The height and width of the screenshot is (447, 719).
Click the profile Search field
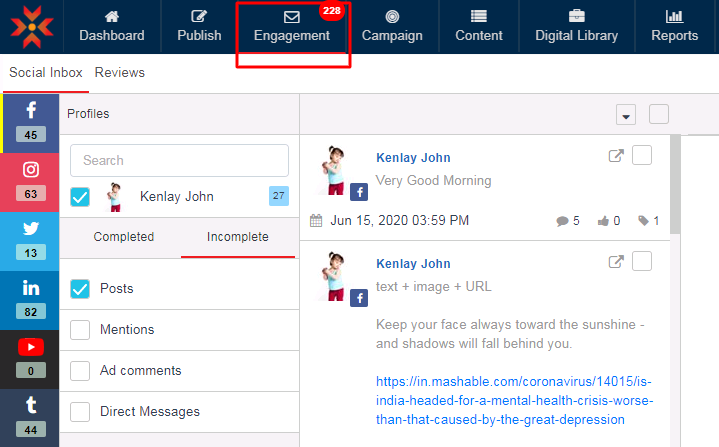click(180, 160)
